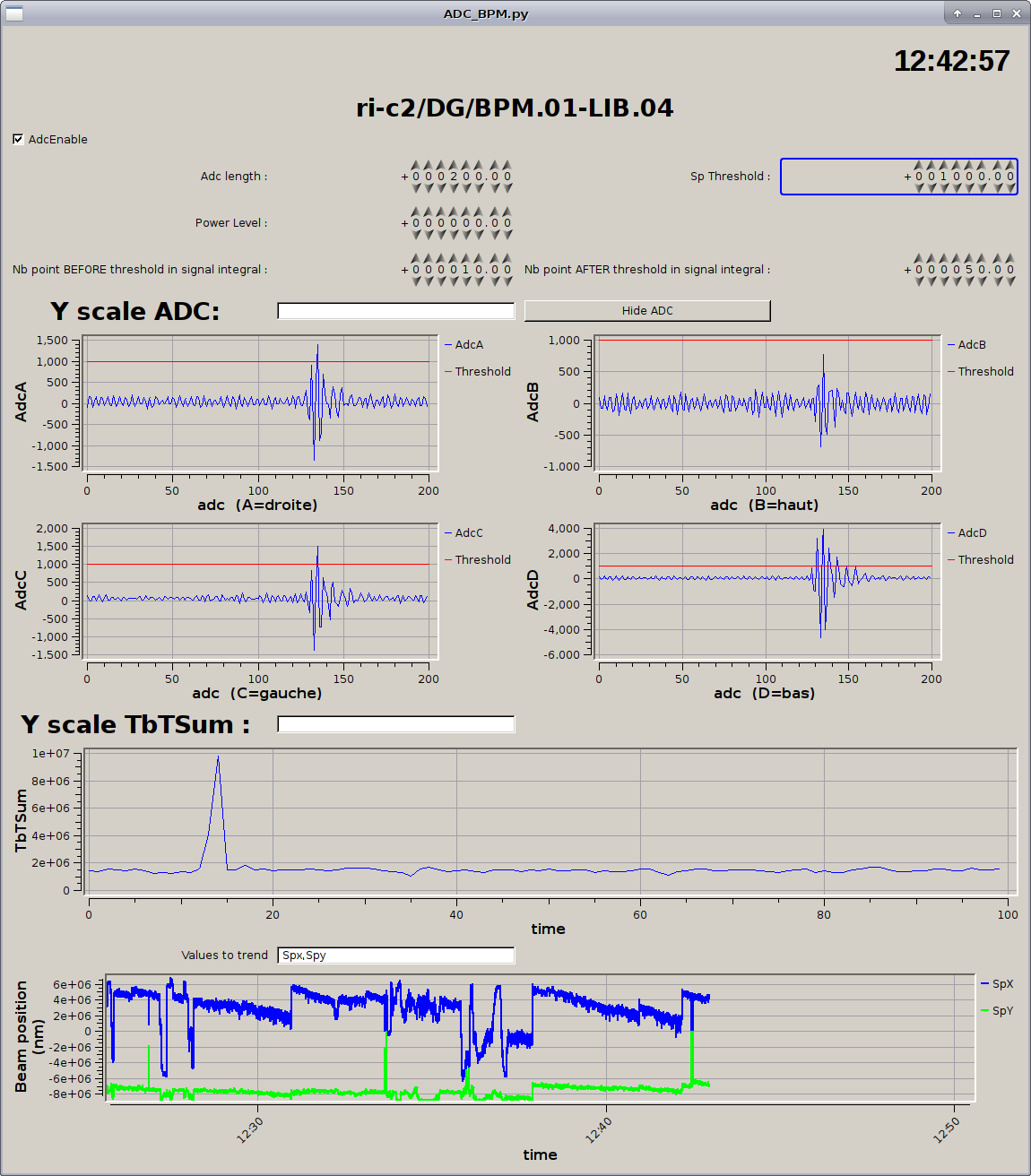Increase the 1 digit of Nb point BEFORE

pyautogui.click(x=465, y=258)
